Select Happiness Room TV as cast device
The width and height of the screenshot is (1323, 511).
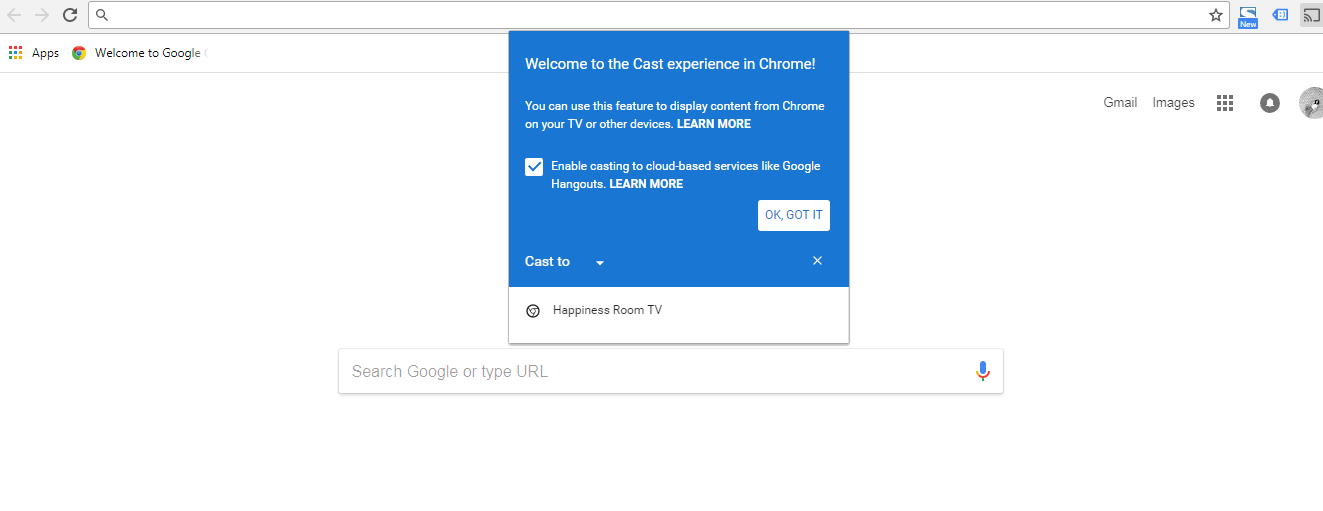(679, 310)
